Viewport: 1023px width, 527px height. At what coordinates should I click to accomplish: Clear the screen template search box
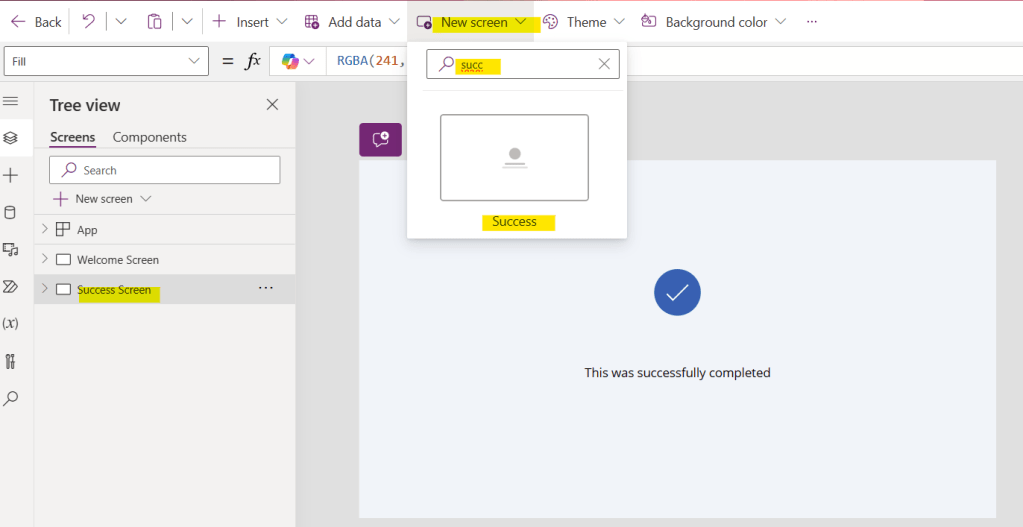(604, 64)
